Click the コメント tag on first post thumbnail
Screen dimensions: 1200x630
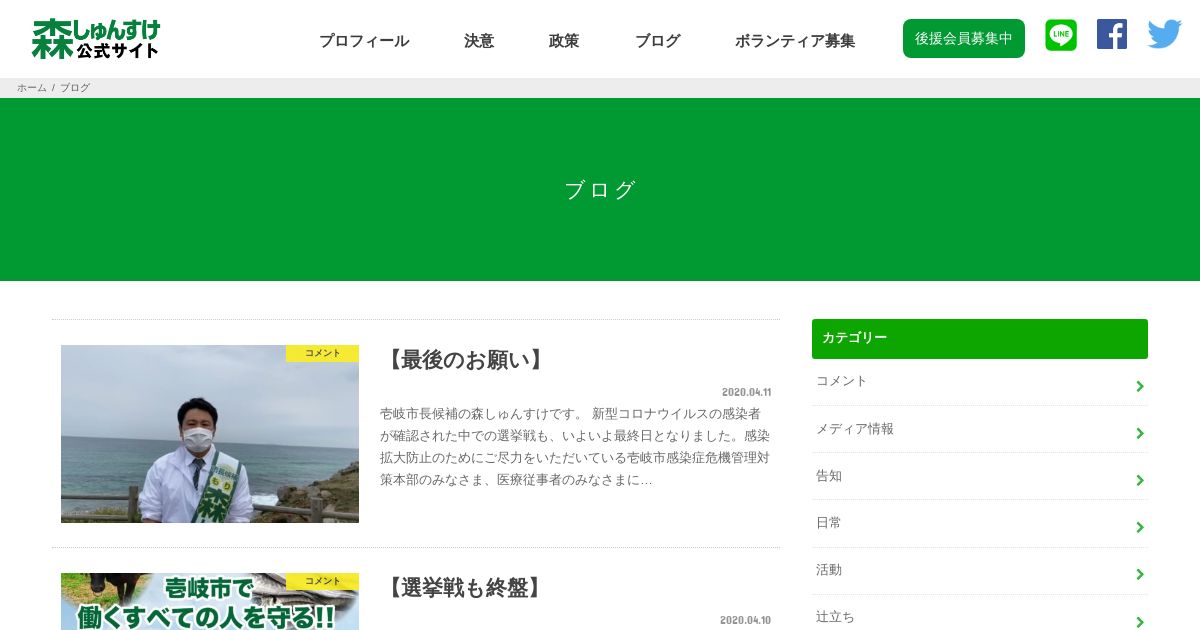click(322, 353)
